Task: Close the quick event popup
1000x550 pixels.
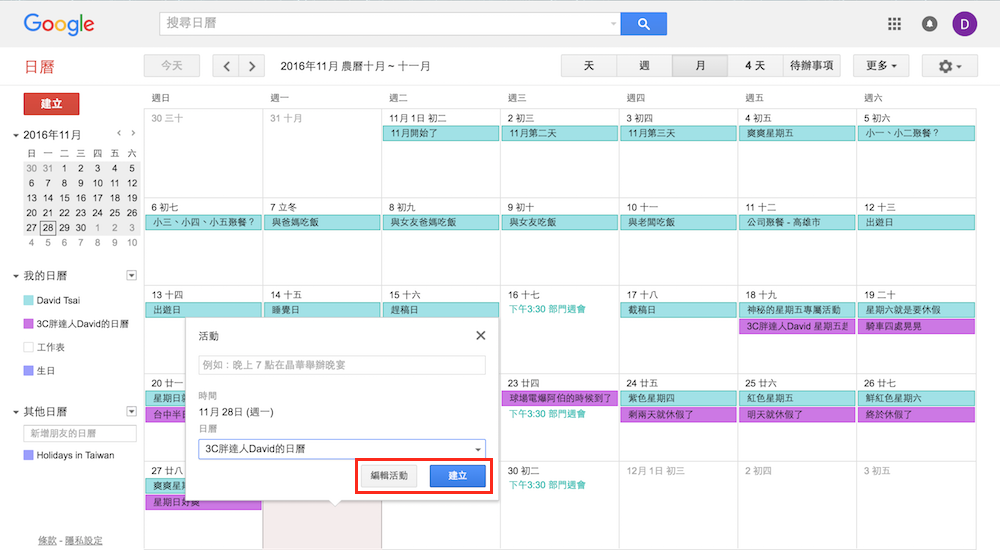Action: [481, 336]
